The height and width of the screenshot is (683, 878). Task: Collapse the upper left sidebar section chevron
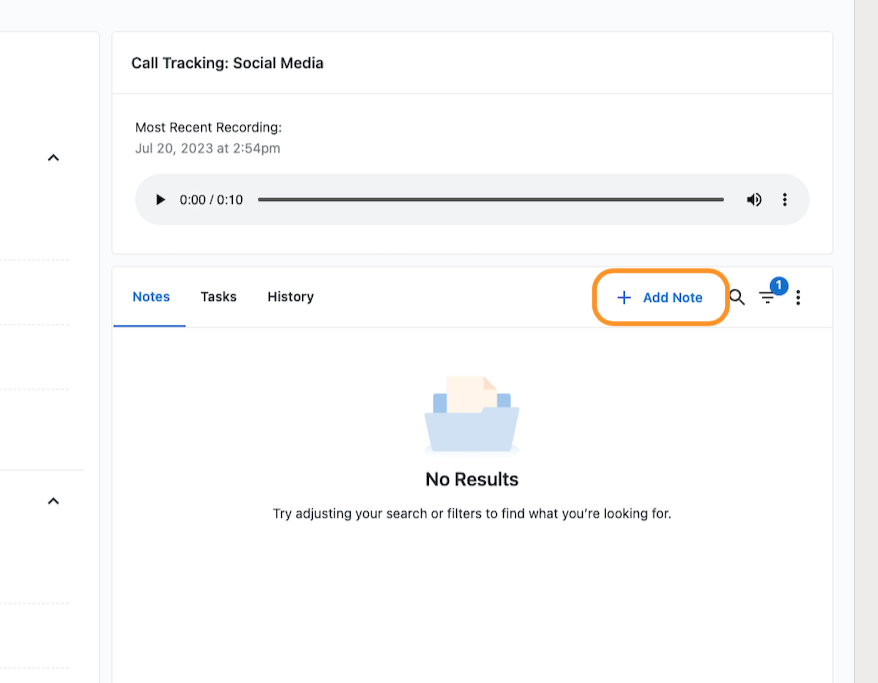point(54,158)
